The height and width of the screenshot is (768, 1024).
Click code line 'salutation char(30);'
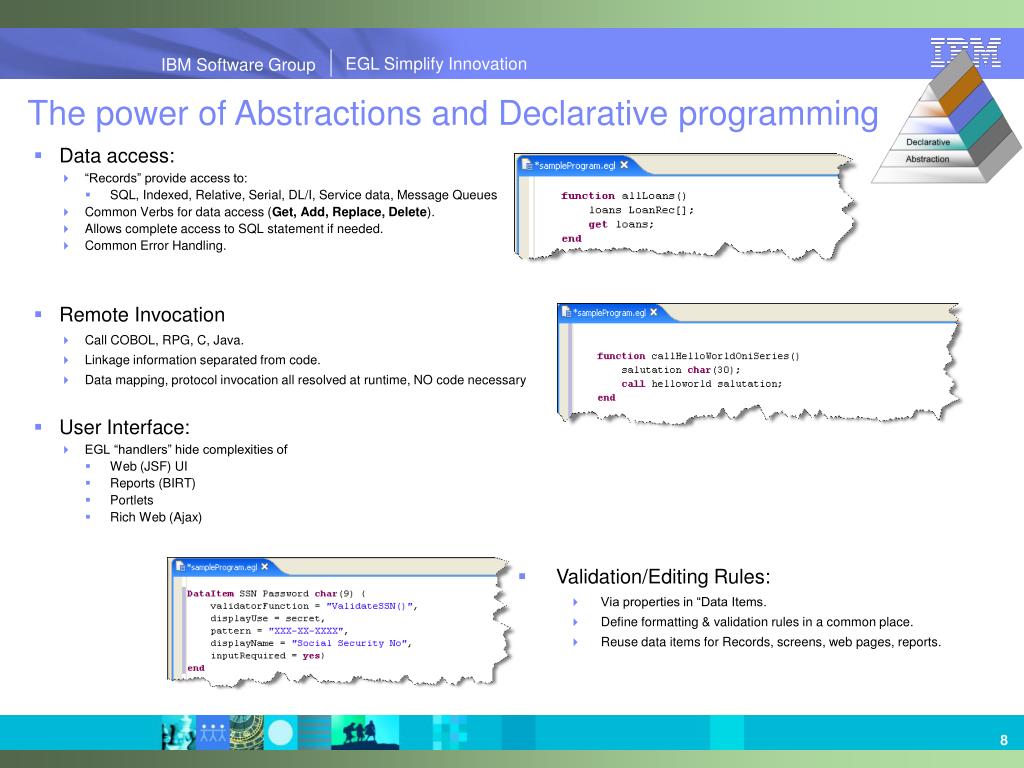click(681, 370)
